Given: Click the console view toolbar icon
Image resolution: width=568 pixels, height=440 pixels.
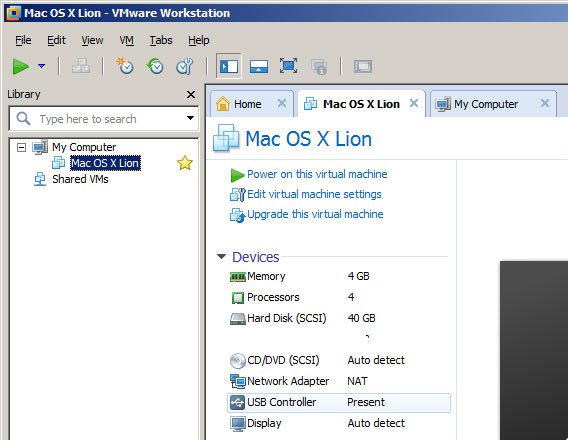Looking at the screenshot, I should click(x=363, y=66).
